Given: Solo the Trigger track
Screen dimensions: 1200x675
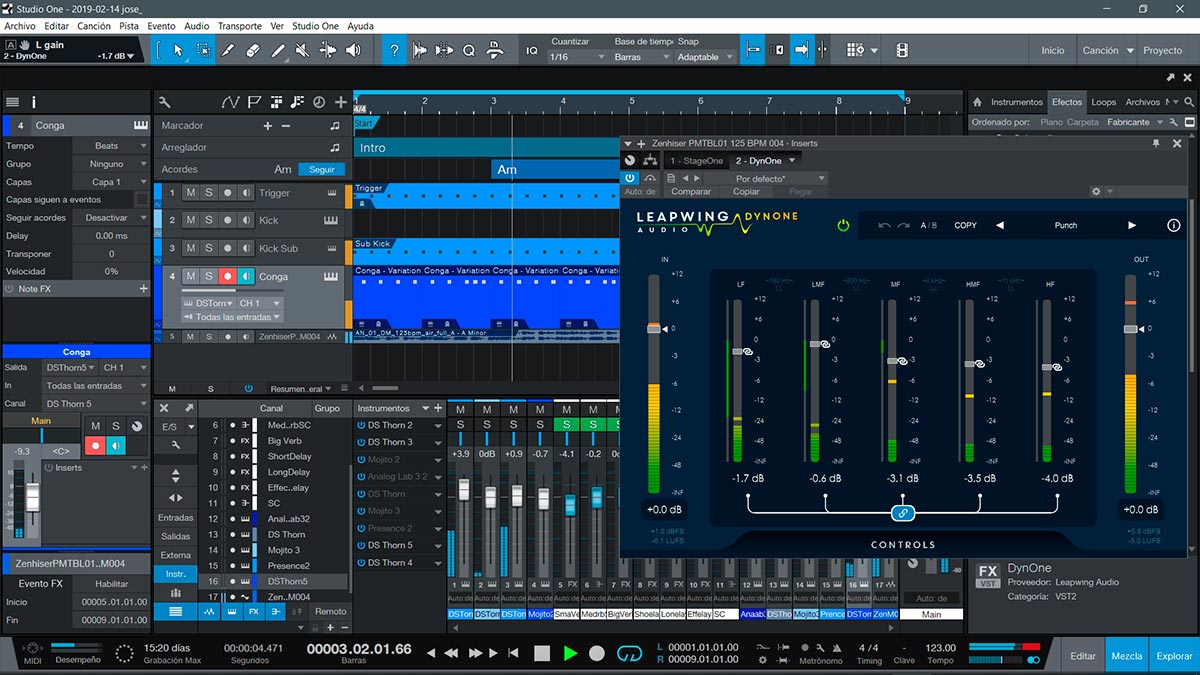Looking at the screenshot, I should 209,193.
